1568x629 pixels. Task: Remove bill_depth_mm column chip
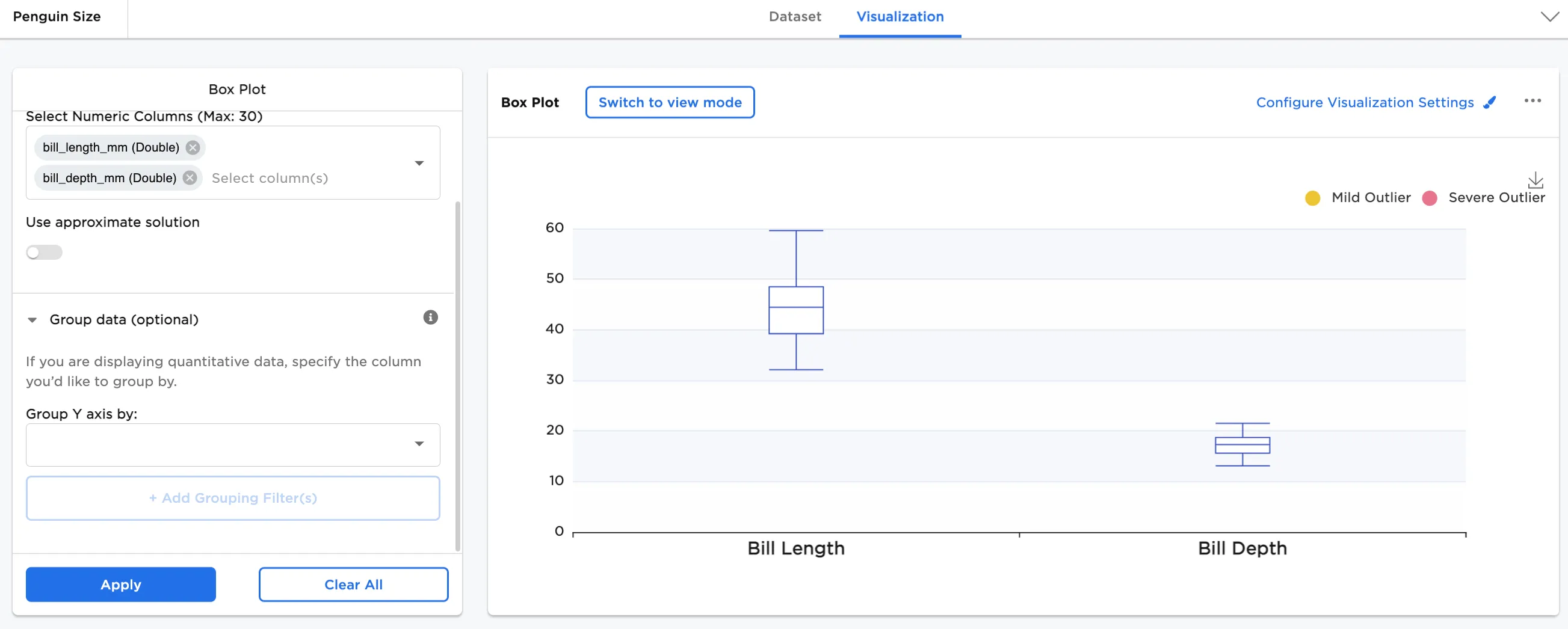(x=190, y=177)
